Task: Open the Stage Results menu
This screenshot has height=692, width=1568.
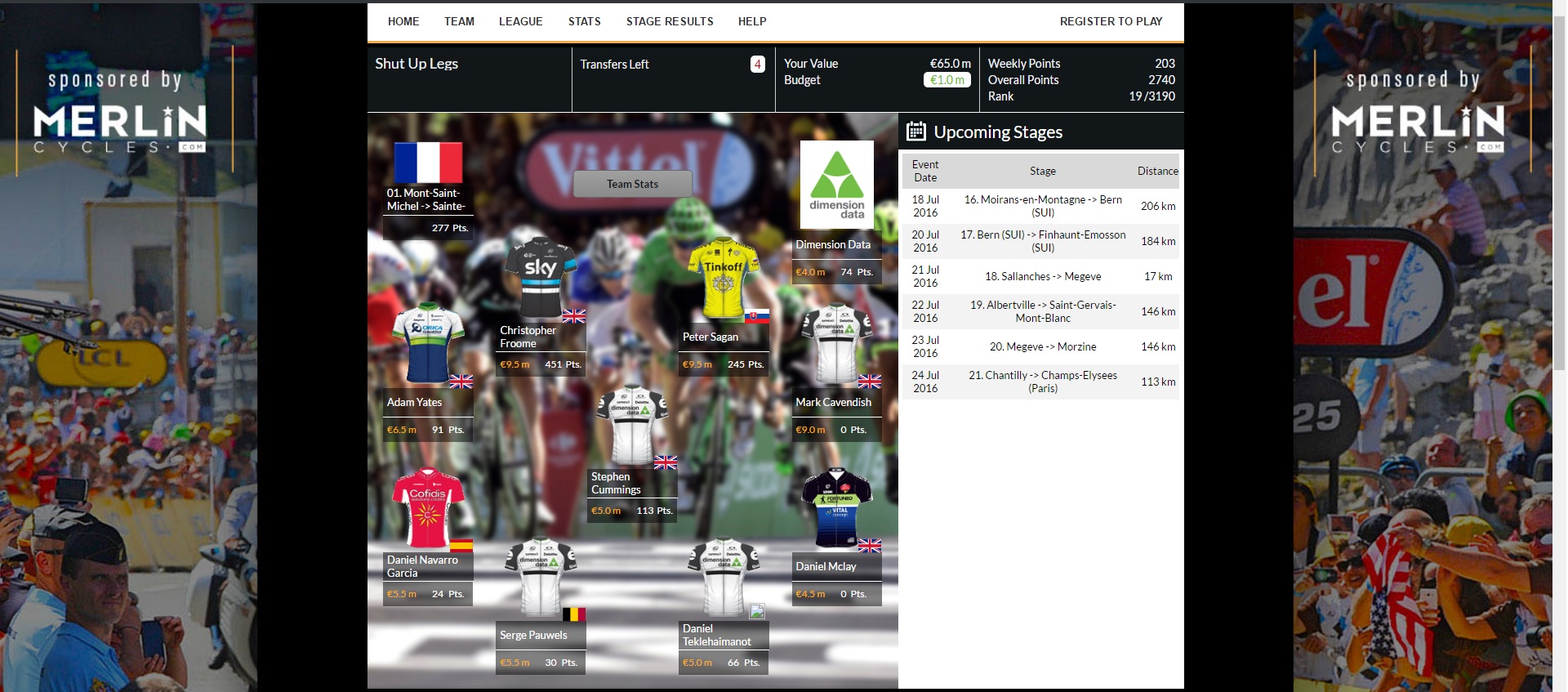Action: tap(669, 21)
